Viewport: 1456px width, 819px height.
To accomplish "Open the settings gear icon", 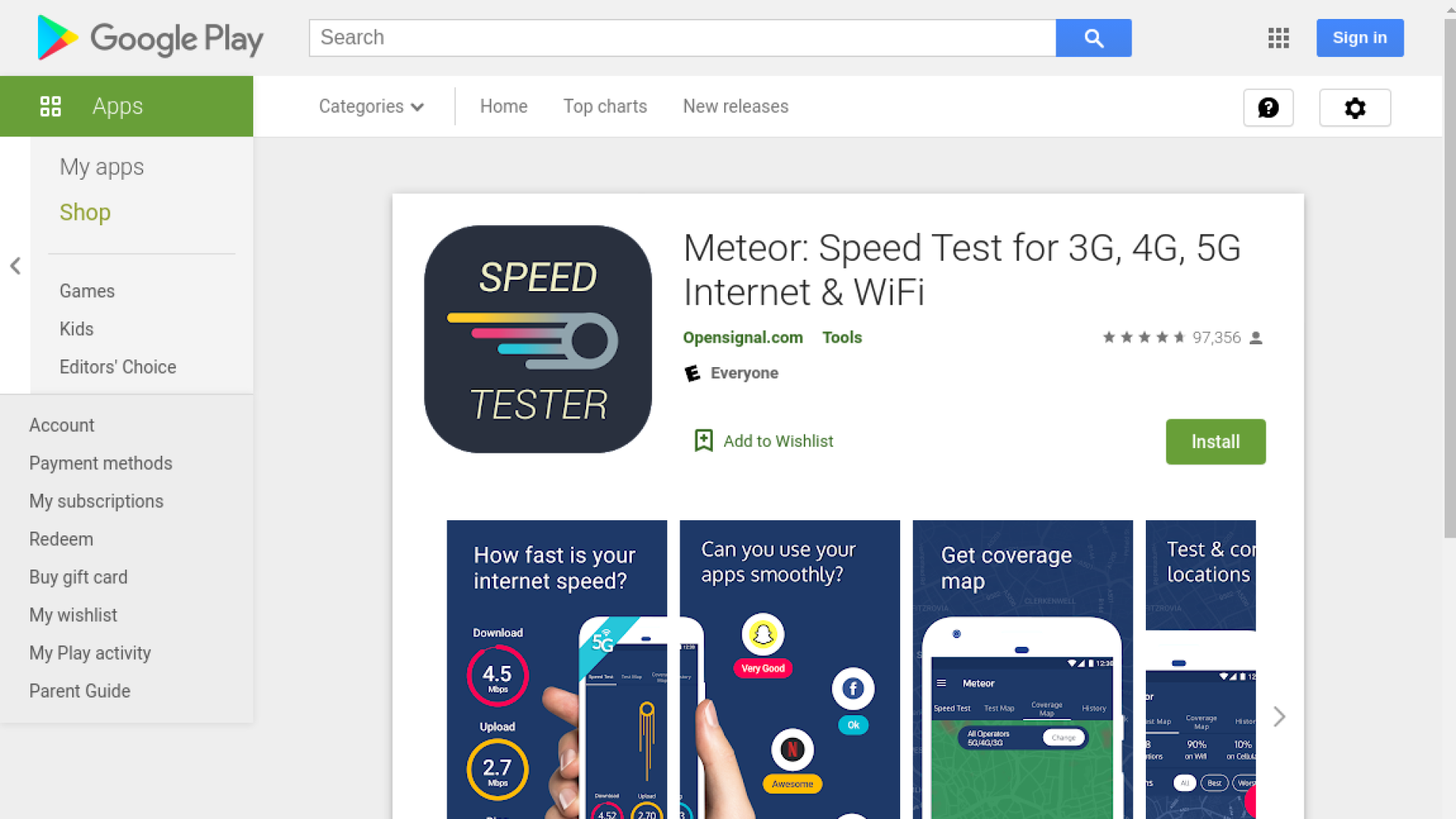I will click(1355, 108).
